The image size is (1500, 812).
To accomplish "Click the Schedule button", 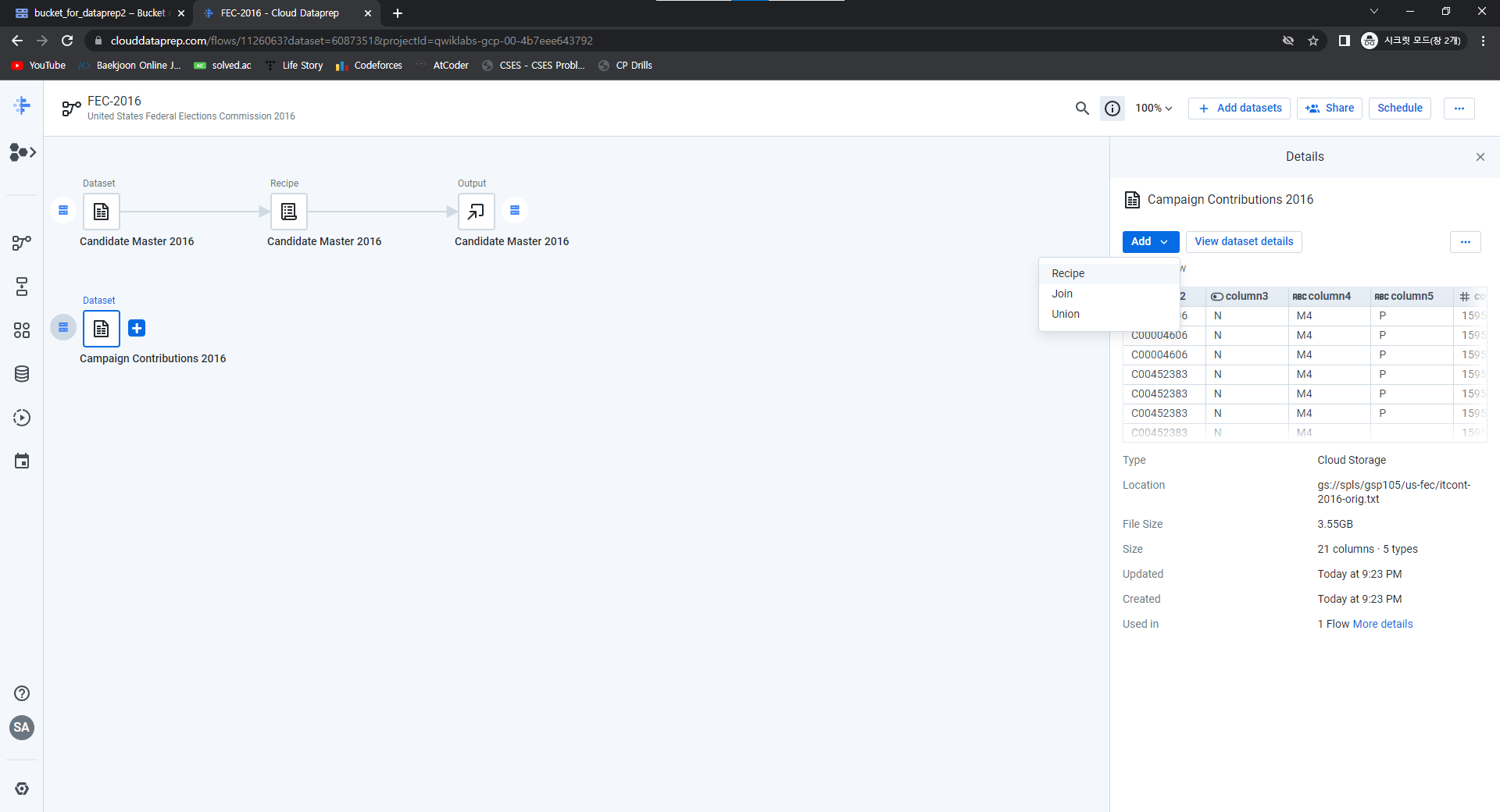I will point(1400,109).
